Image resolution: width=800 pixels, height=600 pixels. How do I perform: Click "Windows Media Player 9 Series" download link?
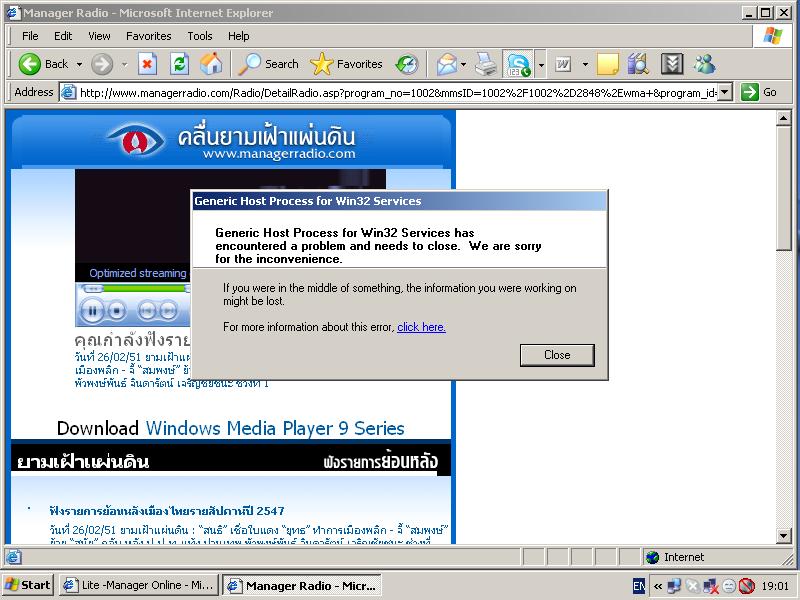275,428
